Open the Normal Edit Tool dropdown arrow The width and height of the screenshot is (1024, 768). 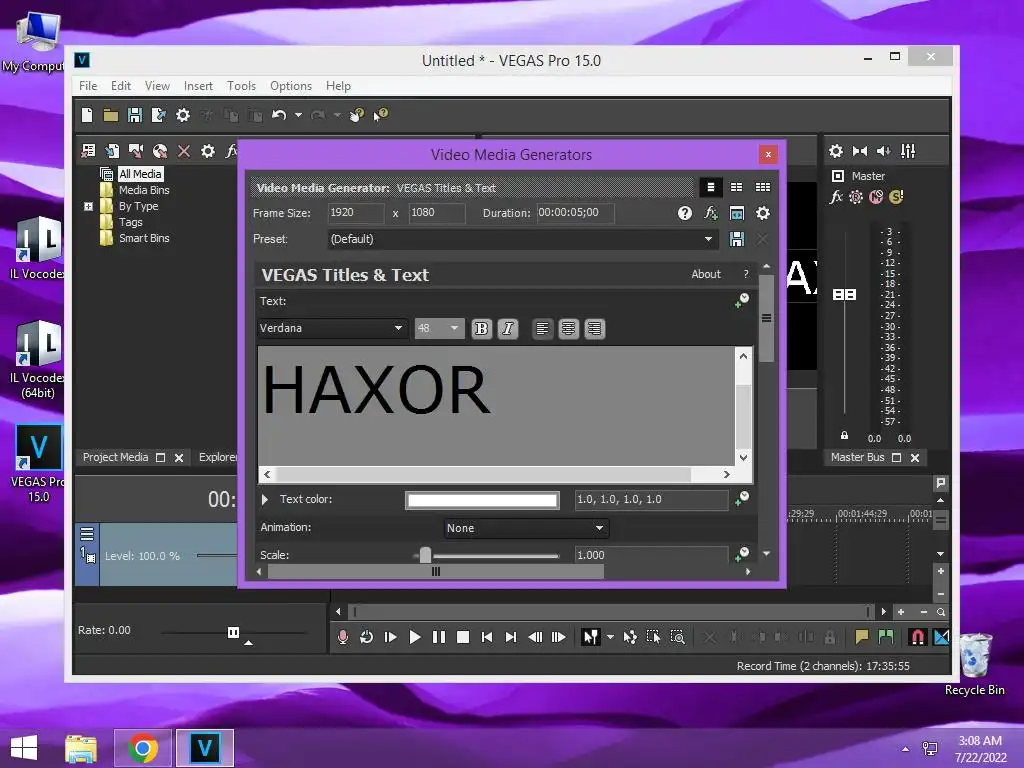coord(610,637)
